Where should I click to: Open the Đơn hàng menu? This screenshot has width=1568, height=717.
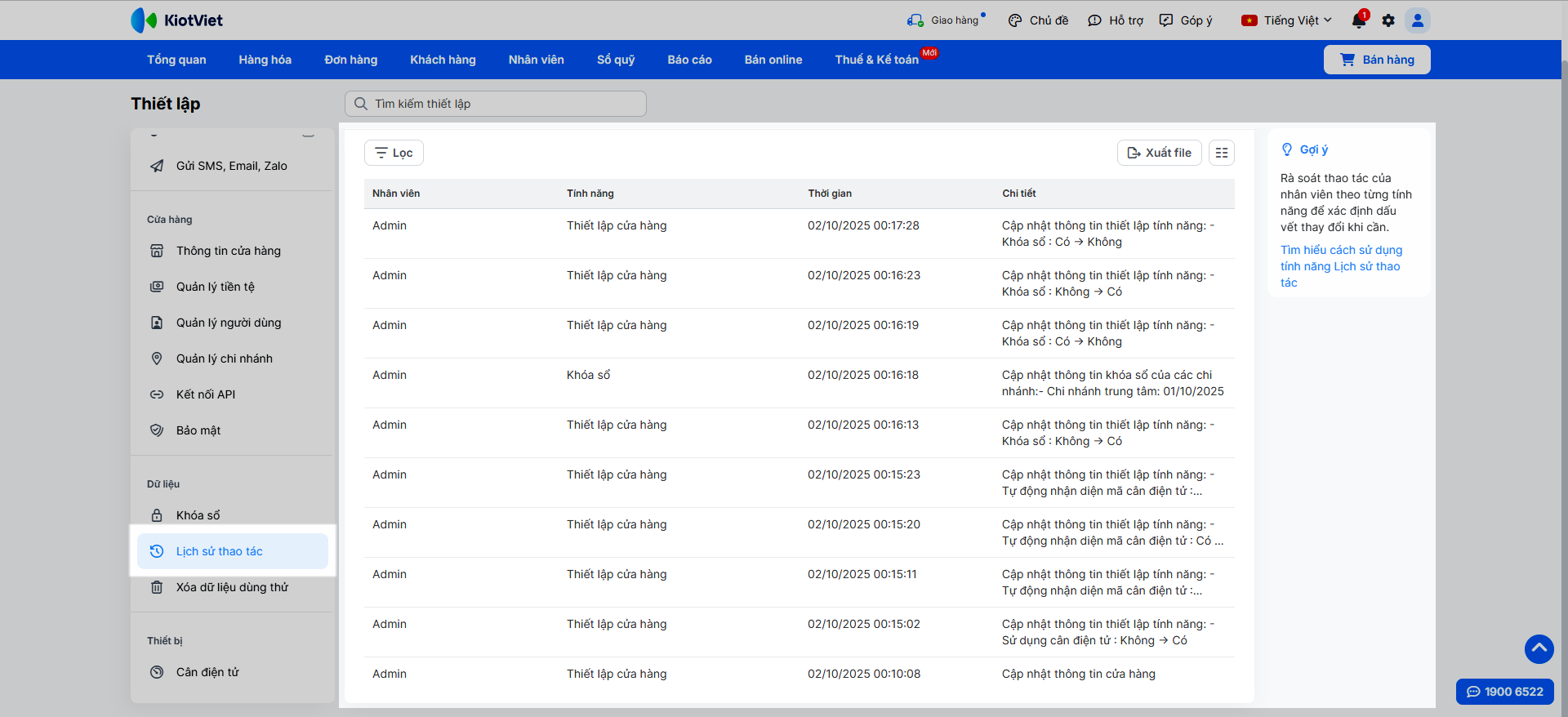tap(351, 60)
